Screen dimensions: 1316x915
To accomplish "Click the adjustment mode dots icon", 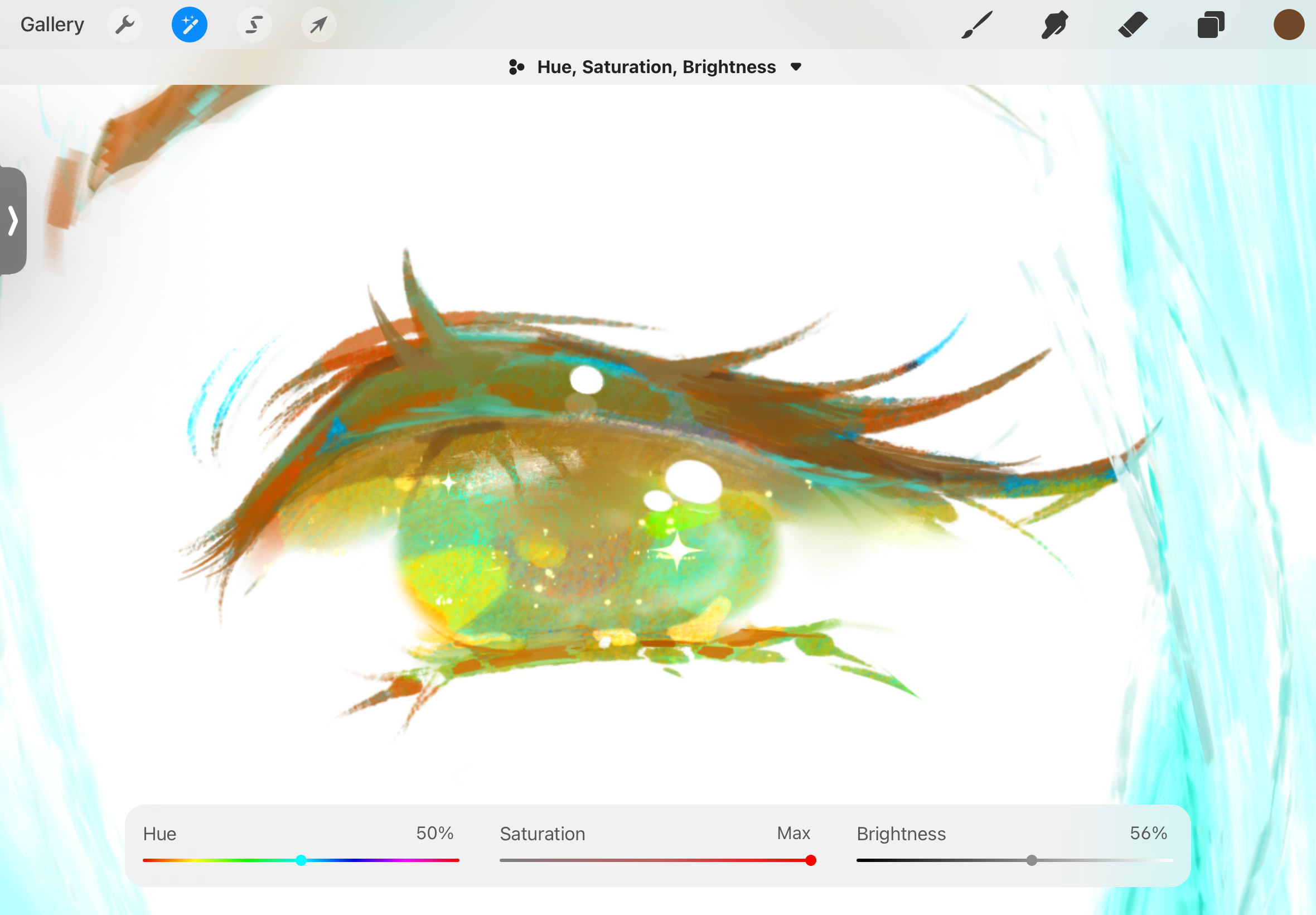I will coord(516,67).
